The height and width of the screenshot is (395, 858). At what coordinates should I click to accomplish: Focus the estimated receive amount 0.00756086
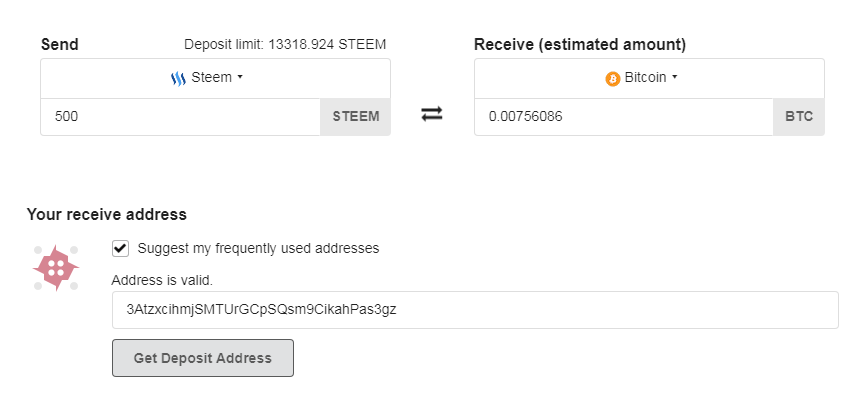pyautogui.click(x=624, y=117)
